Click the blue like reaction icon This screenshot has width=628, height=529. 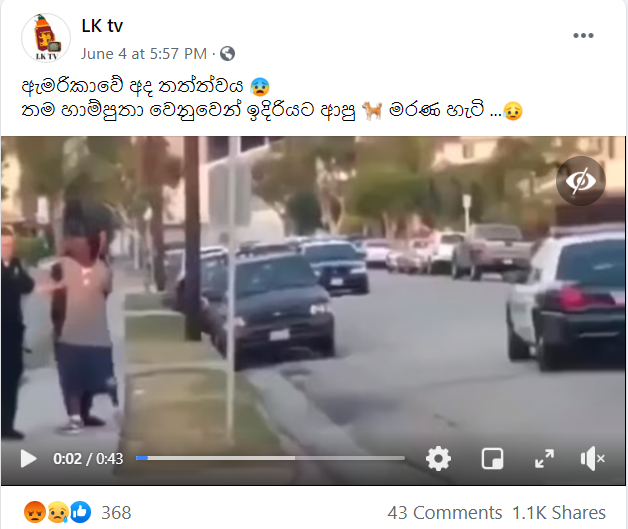81,512
